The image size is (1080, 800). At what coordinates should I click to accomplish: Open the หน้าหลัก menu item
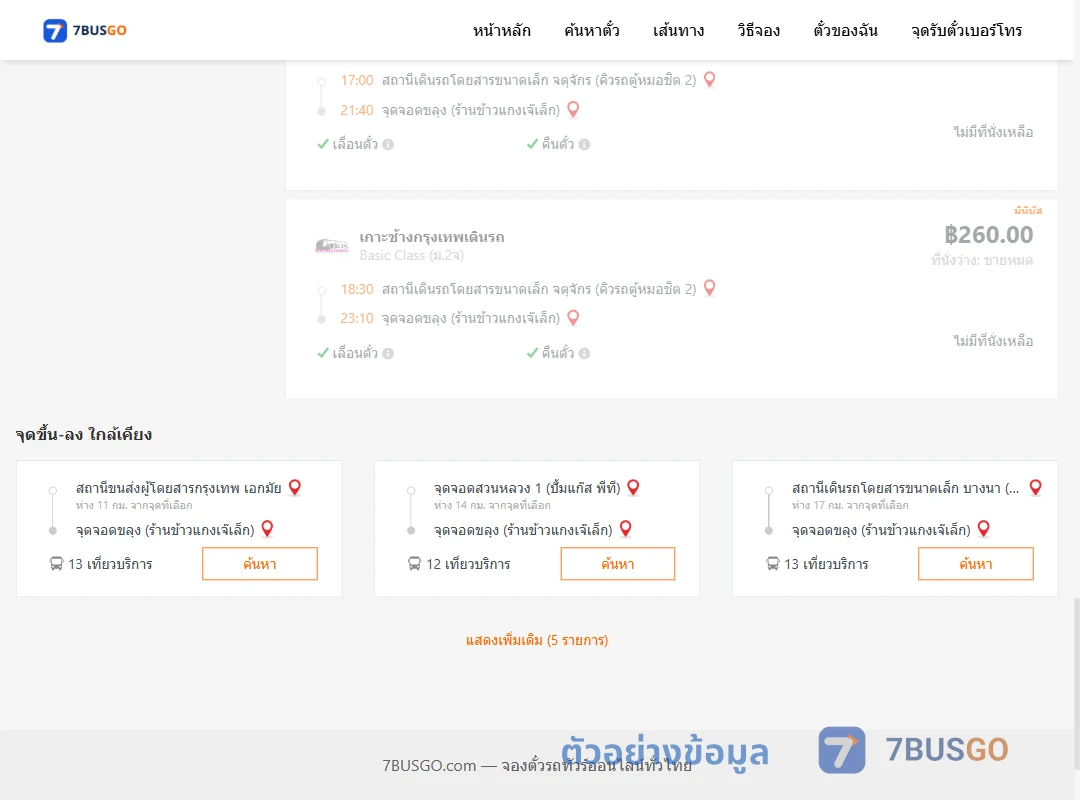tap(501, 30)
